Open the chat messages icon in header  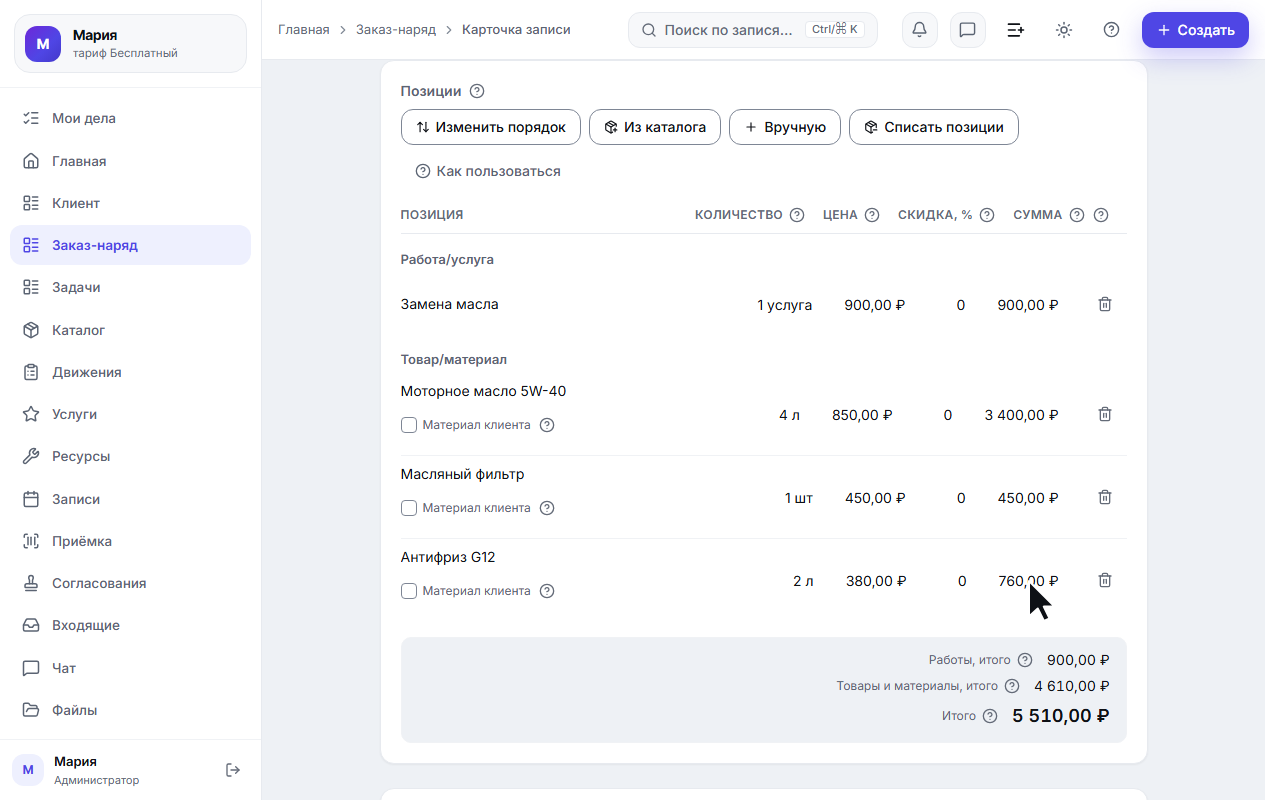coord(968,30)
